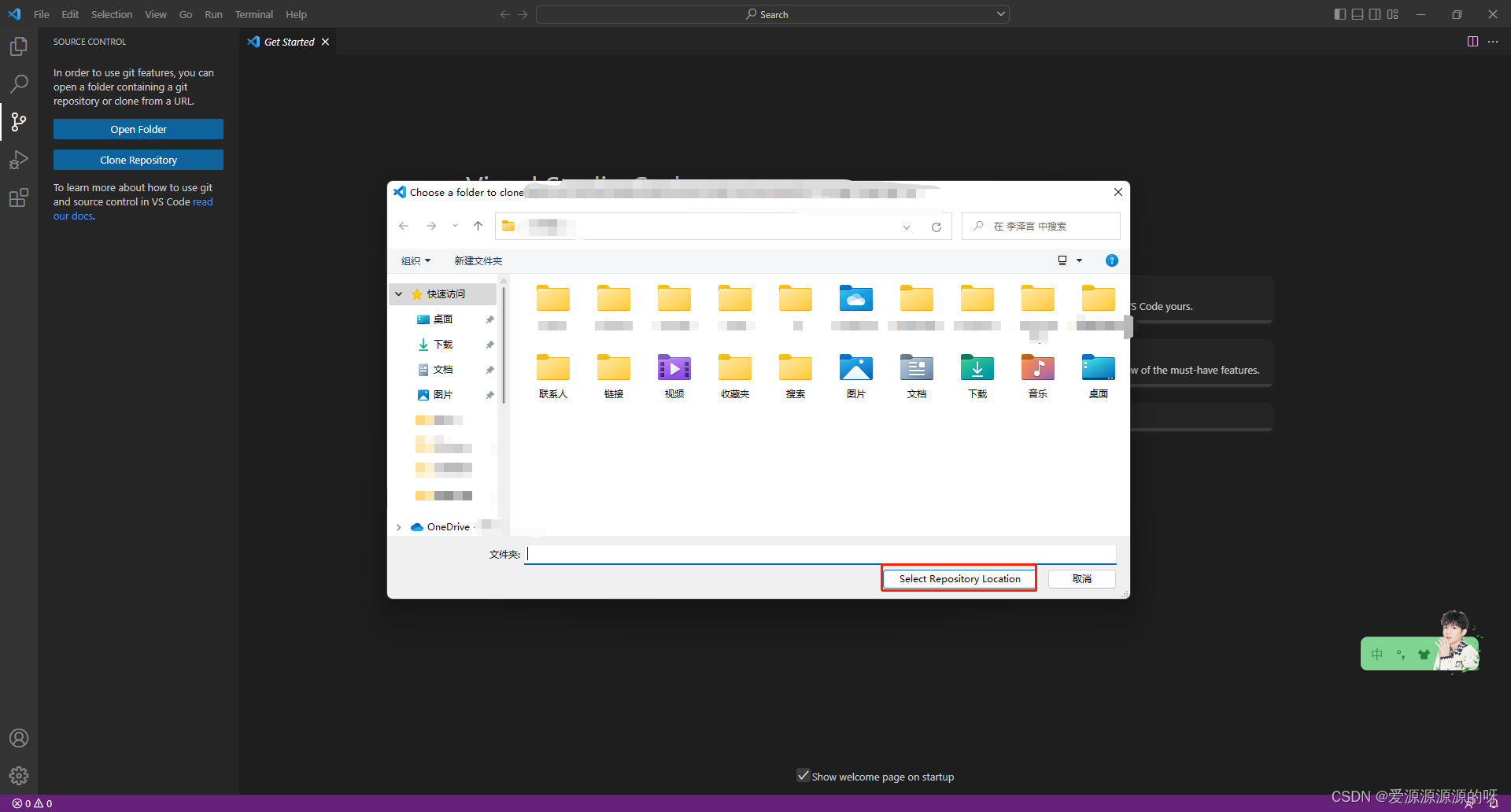Click 新建文件夹 to create folder

click(x=478, y=260)
